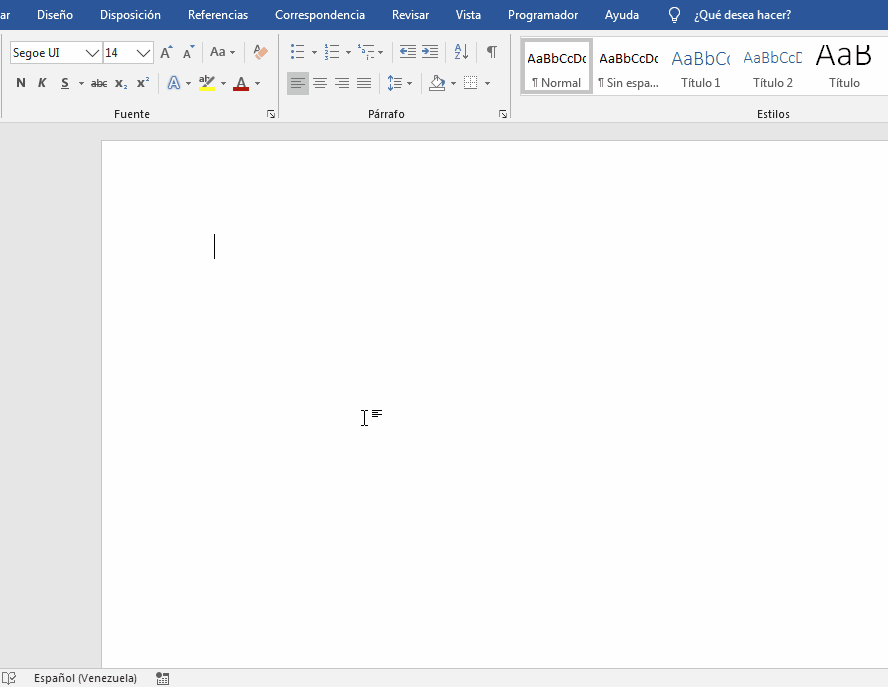Open the Ayuda tab

tap(622, 15)
